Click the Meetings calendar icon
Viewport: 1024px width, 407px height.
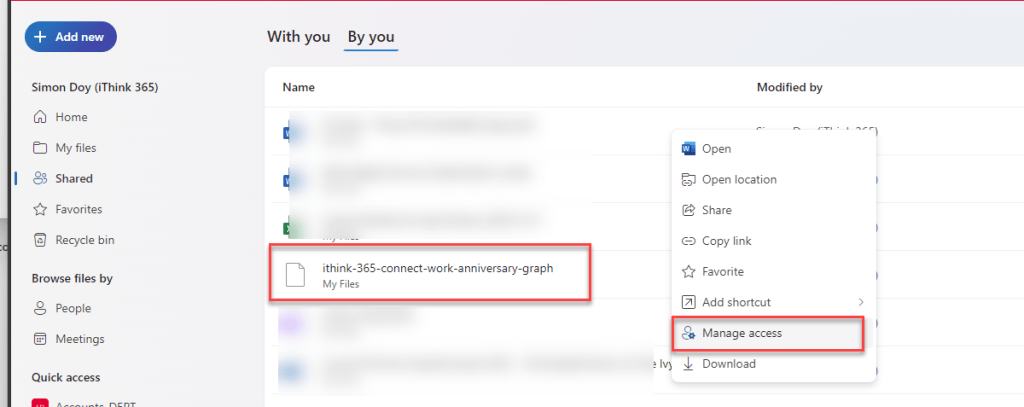click(x=40, y=339)
